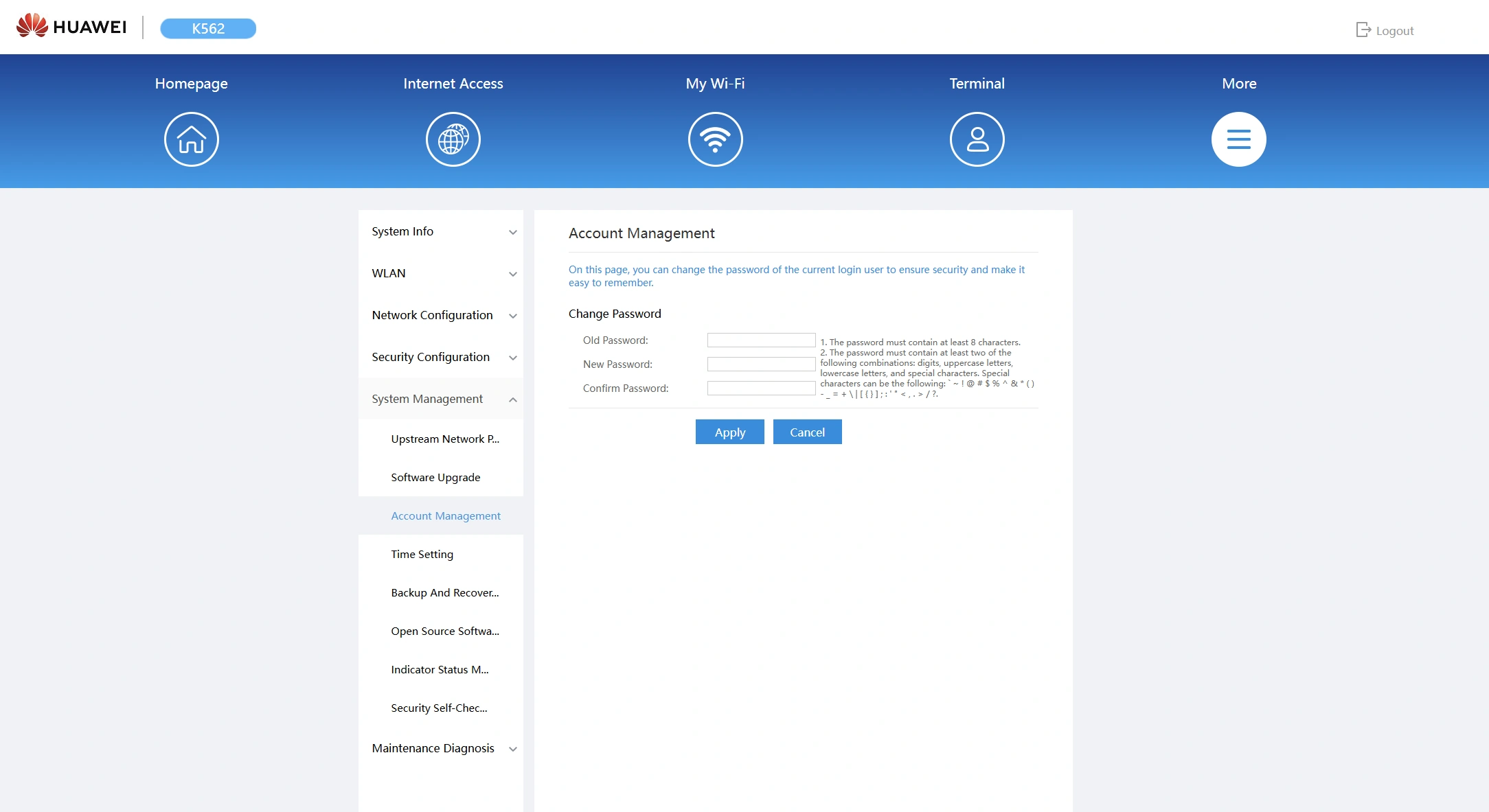Open Backup And Recovery menu item
The height and width of the screenshot is (812, 1489).
point(444,592)
